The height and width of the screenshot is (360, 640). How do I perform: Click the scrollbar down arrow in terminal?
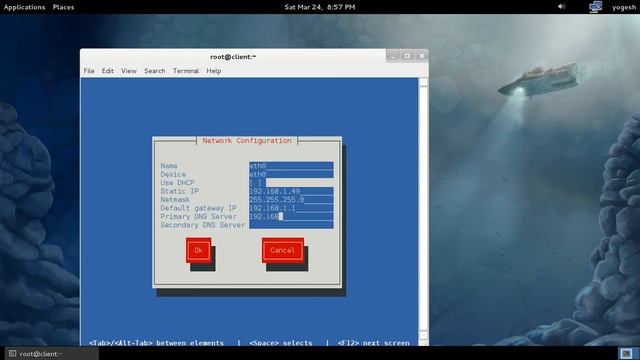tap(423, 335)
